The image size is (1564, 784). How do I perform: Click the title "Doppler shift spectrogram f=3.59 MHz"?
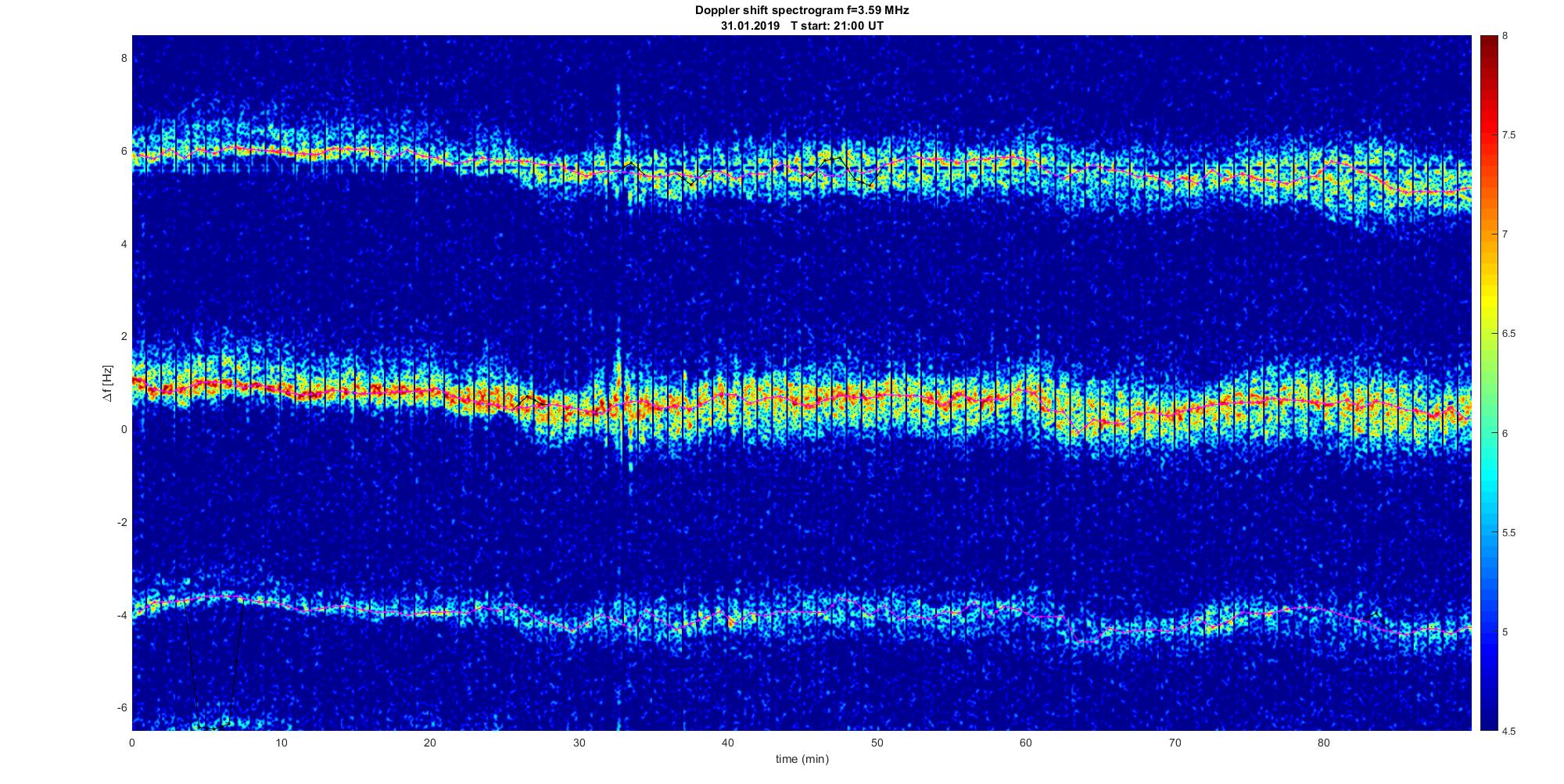[x=802, y=10]
